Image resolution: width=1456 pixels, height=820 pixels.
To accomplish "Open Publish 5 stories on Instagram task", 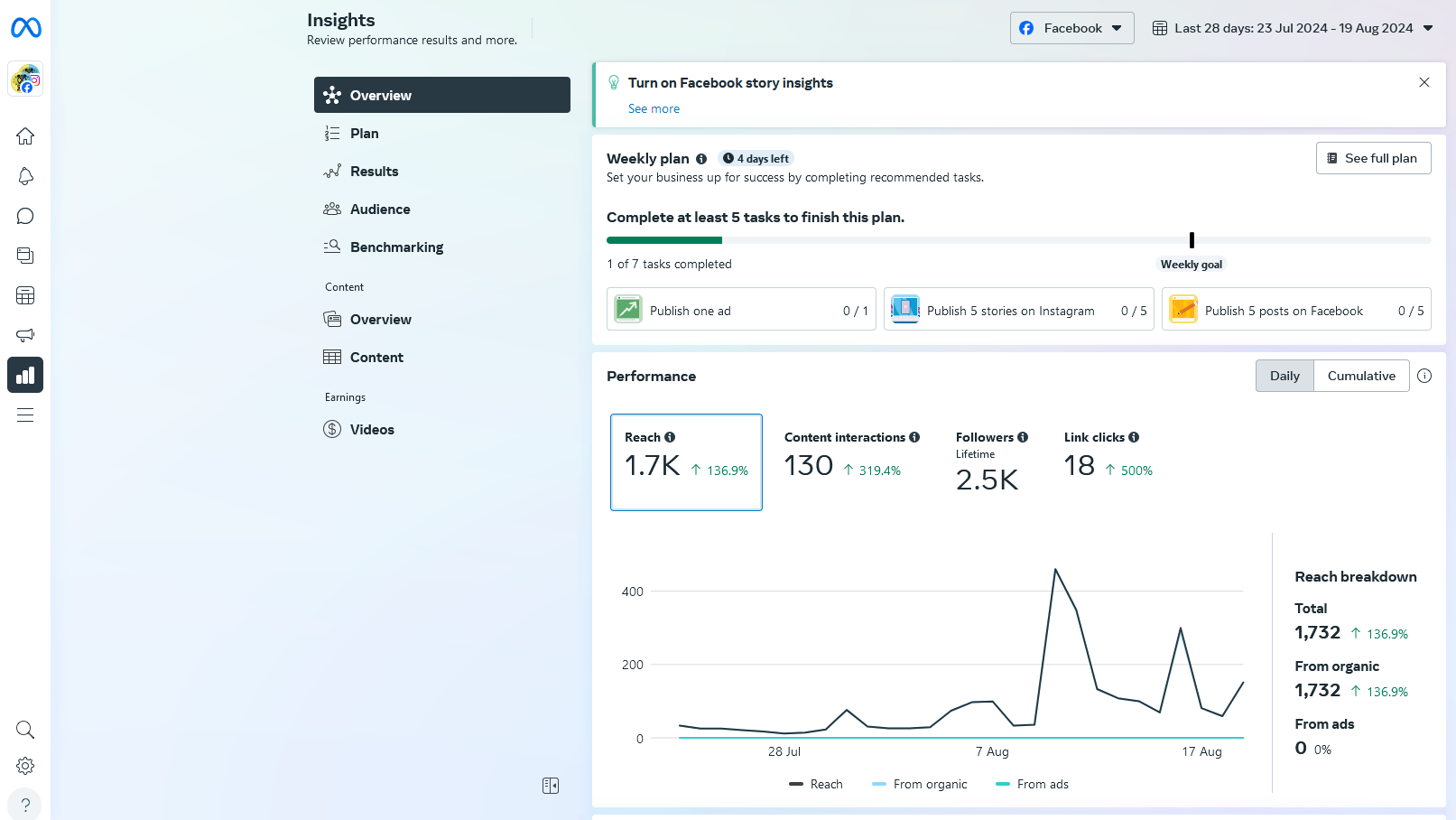I will tap(1018, 309).
